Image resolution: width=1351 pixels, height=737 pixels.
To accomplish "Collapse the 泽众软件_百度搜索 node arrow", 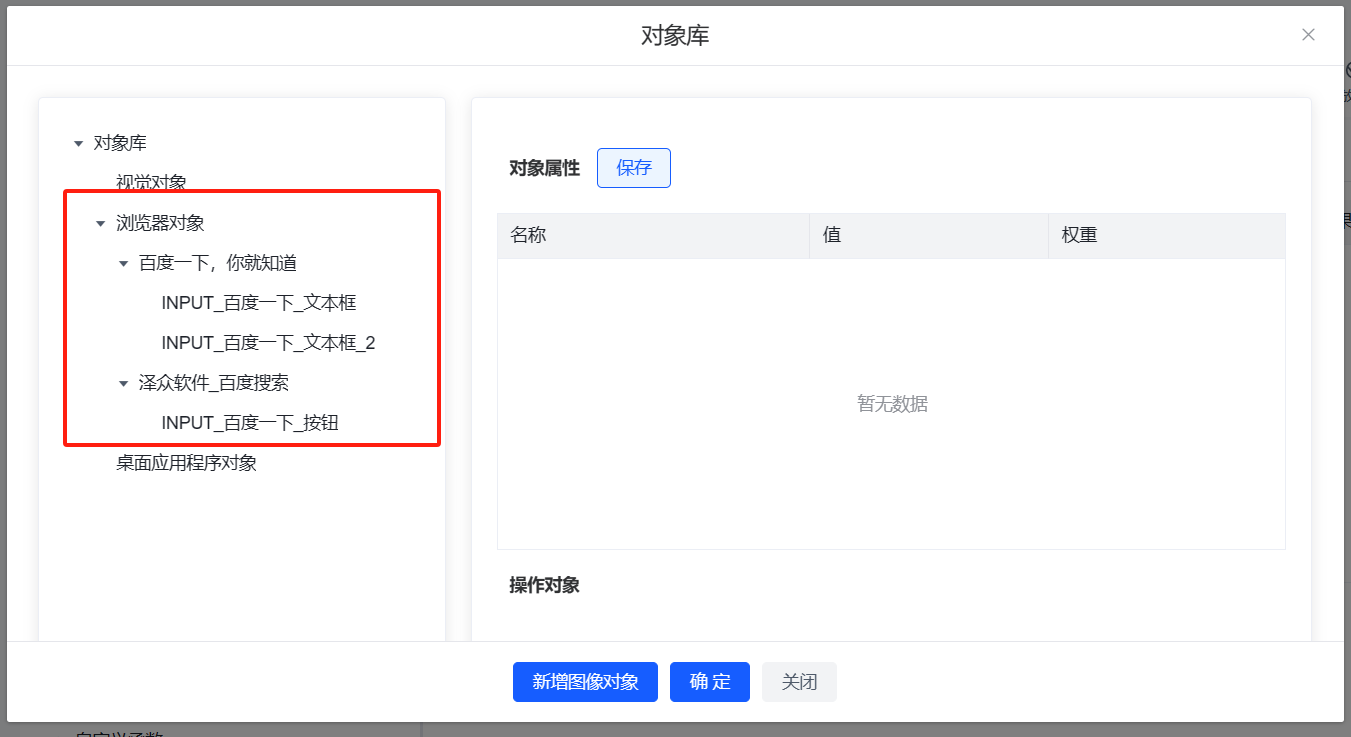I will click(123, 384).
